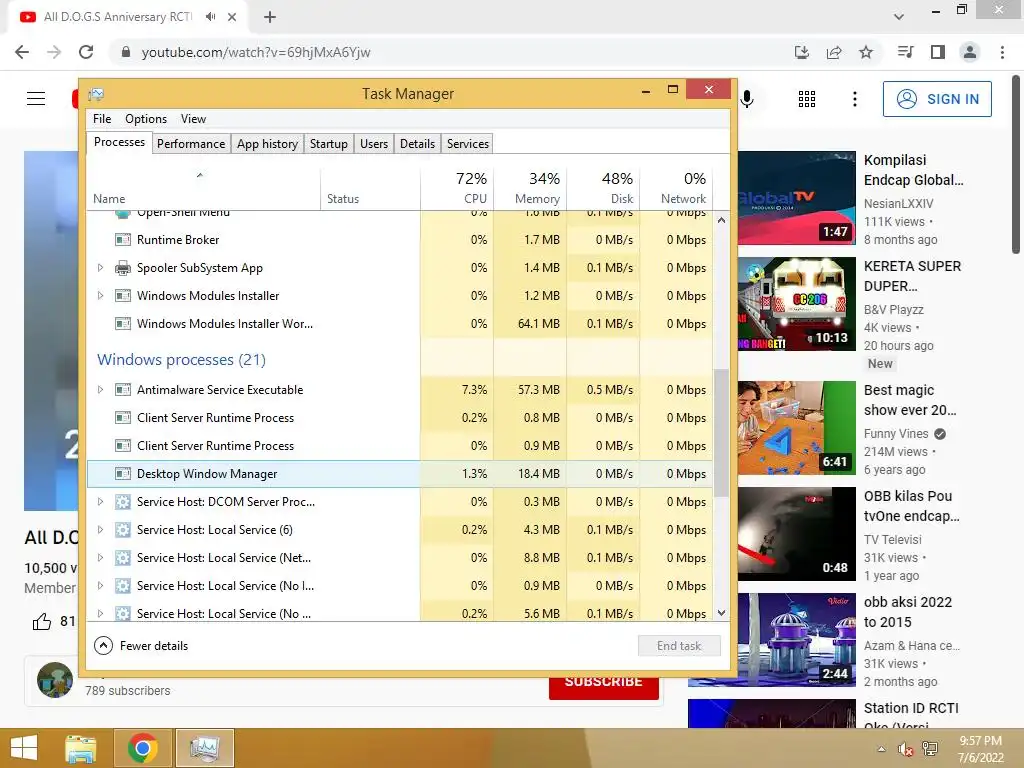
Task: Open the Best magic show ever thumbnail
Action: pos(797,428)
